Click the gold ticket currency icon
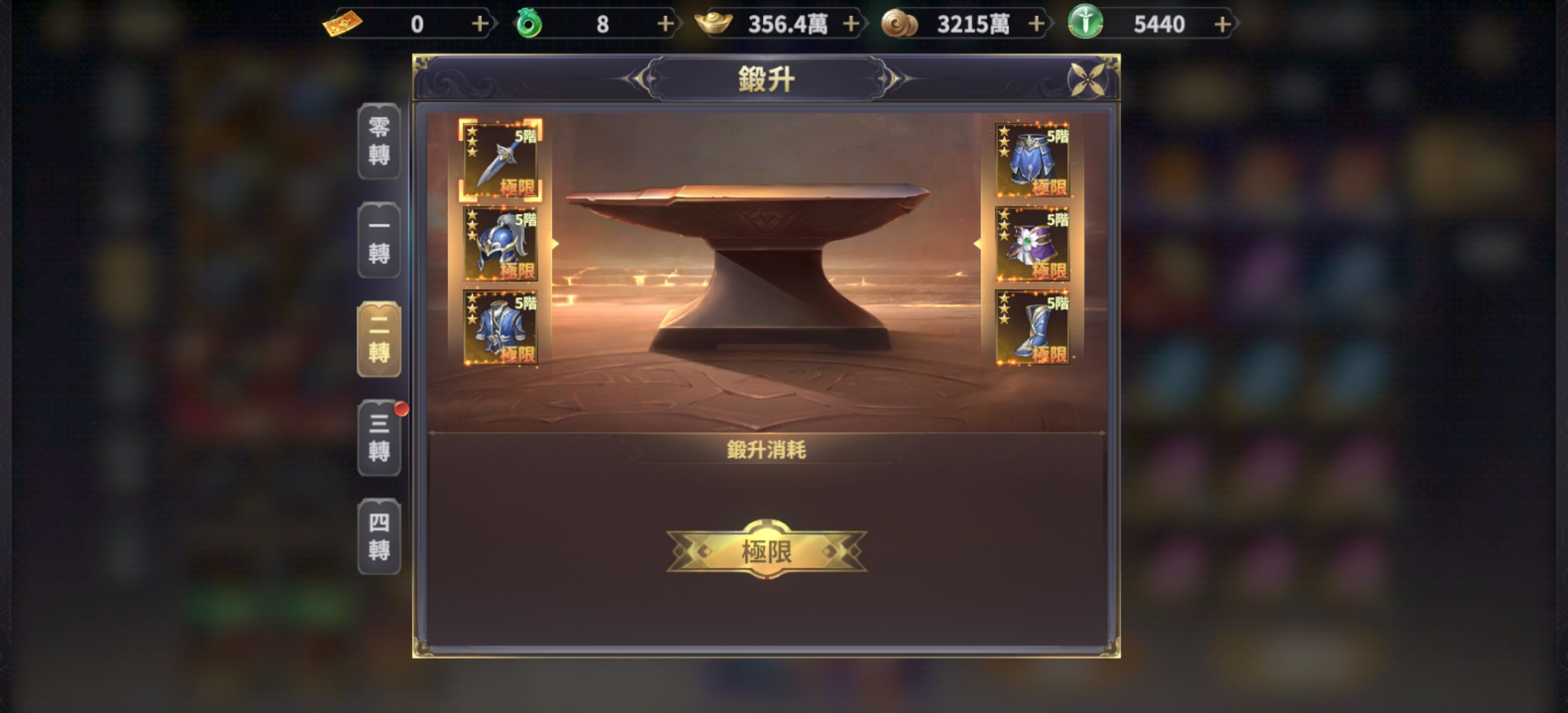Viewport: 1568px width, 713px height. tap(342, 24)
